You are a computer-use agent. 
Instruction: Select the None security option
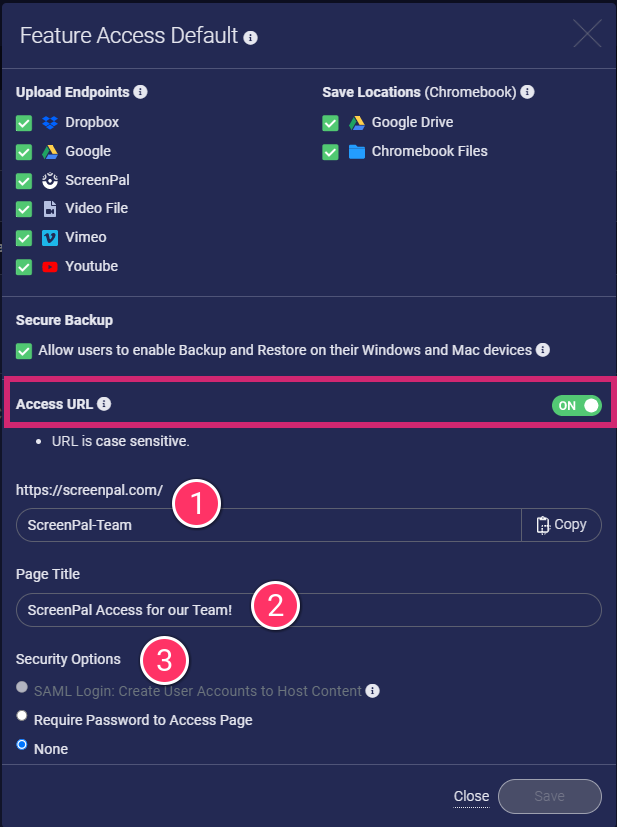coord(22,745)
